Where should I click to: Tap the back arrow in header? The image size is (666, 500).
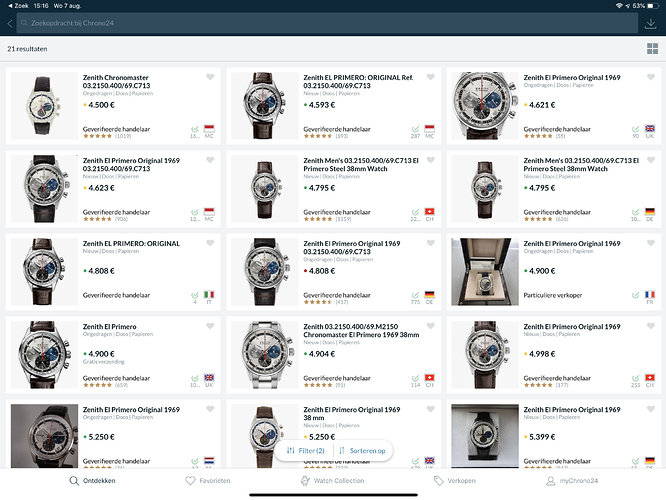pos(10,24)
